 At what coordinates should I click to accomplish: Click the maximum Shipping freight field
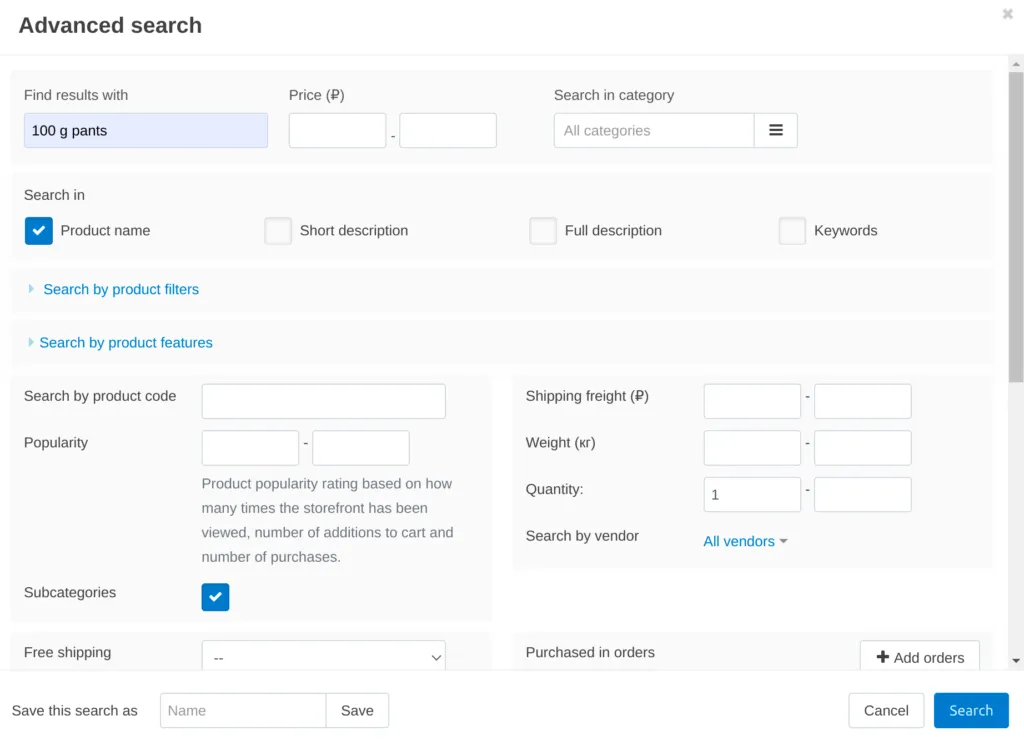[x=863, y=401]
